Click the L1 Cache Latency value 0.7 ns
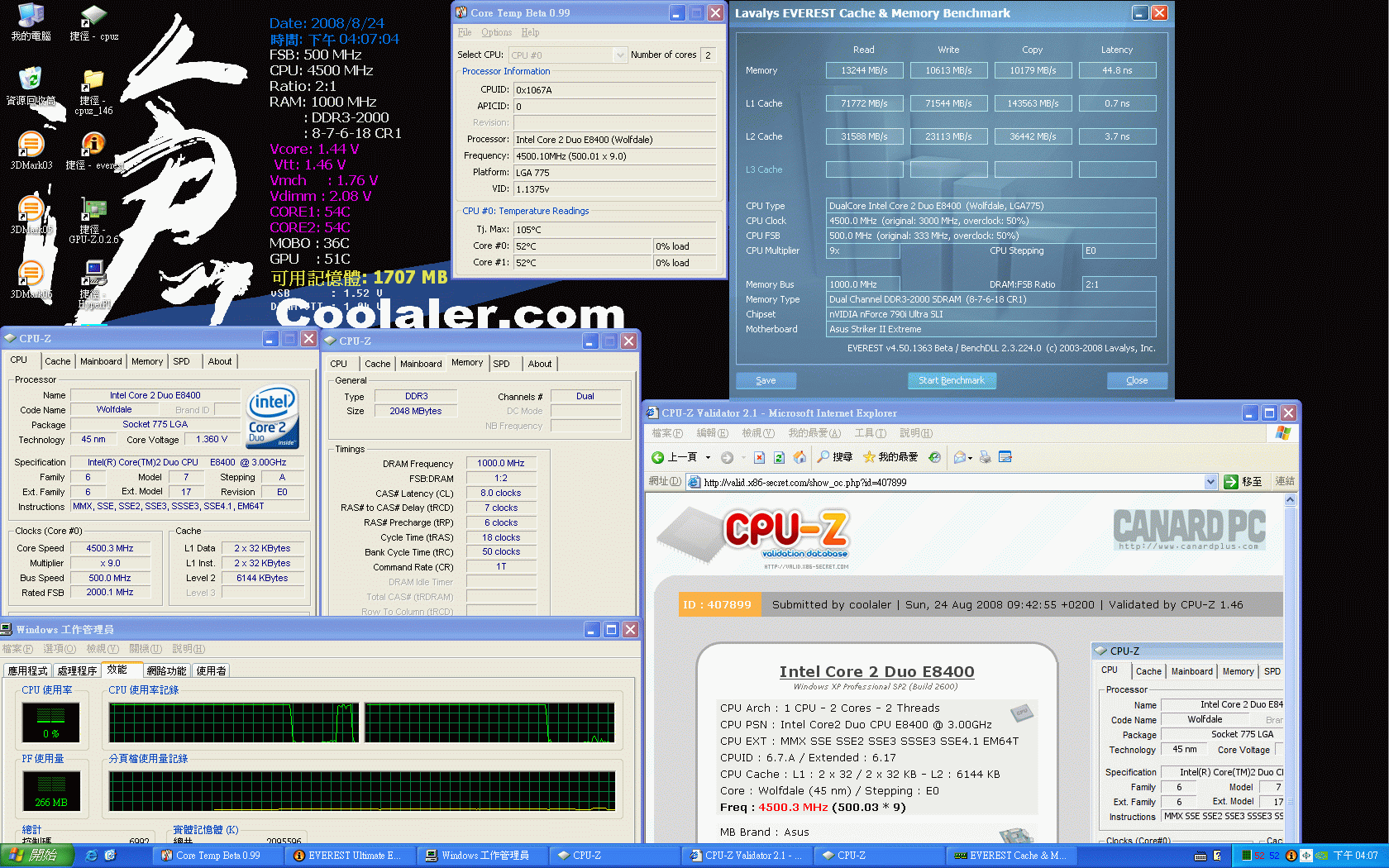Image resolution: width=1389 pixels, height=868 pixels. (1117, 103)
